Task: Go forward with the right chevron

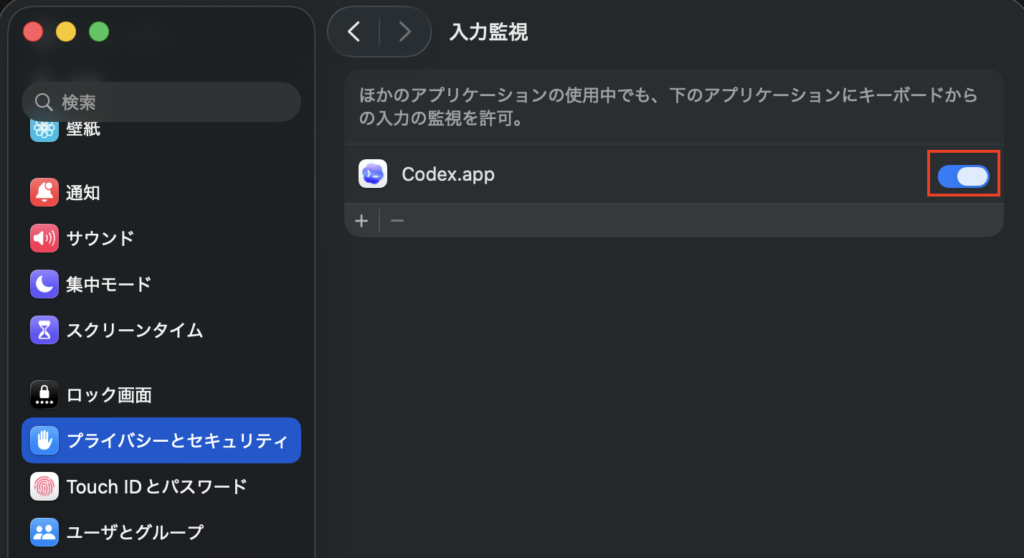Action: tap(404, 31)
